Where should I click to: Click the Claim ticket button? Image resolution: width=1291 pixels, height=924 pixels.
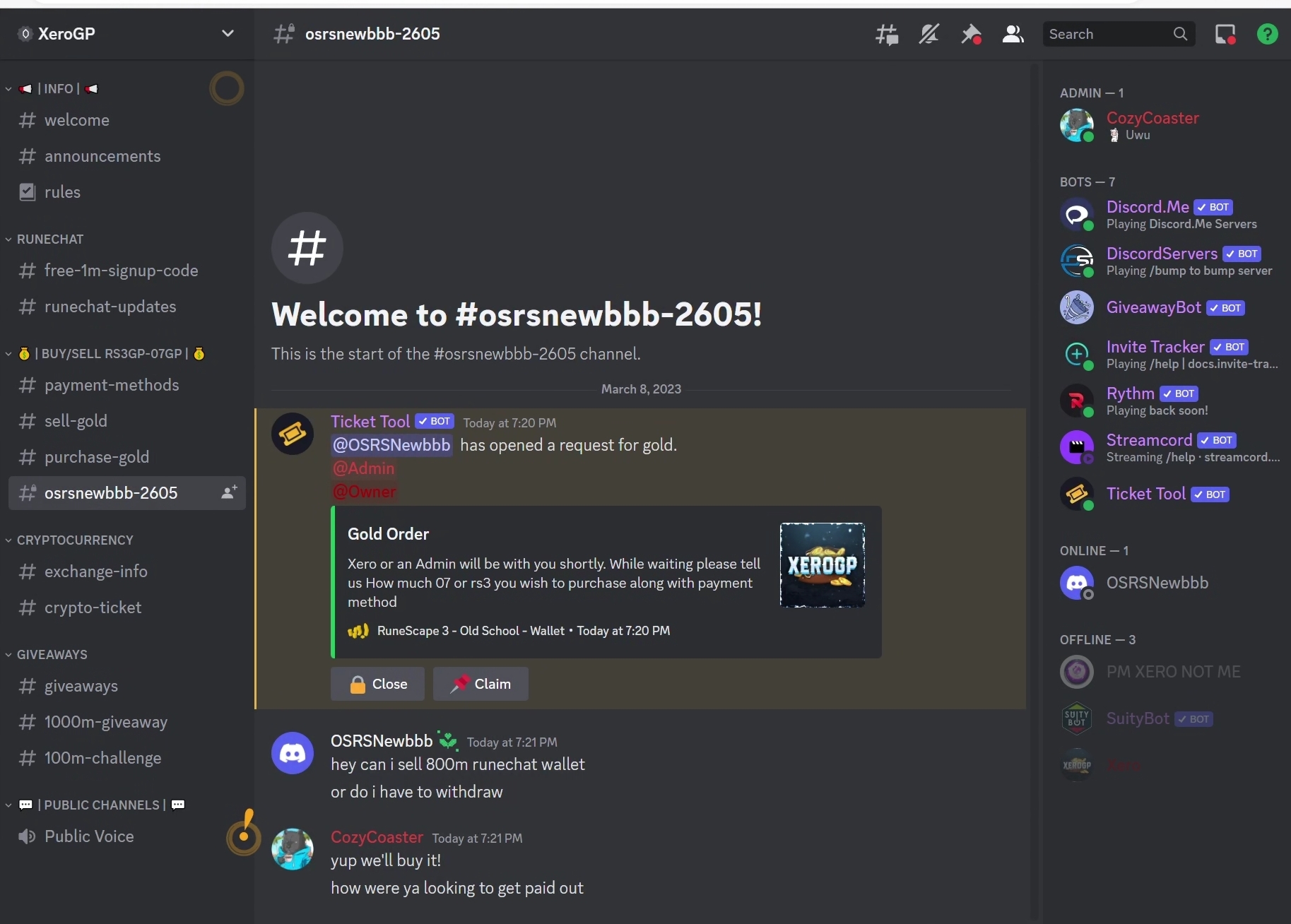pos(481,684)
